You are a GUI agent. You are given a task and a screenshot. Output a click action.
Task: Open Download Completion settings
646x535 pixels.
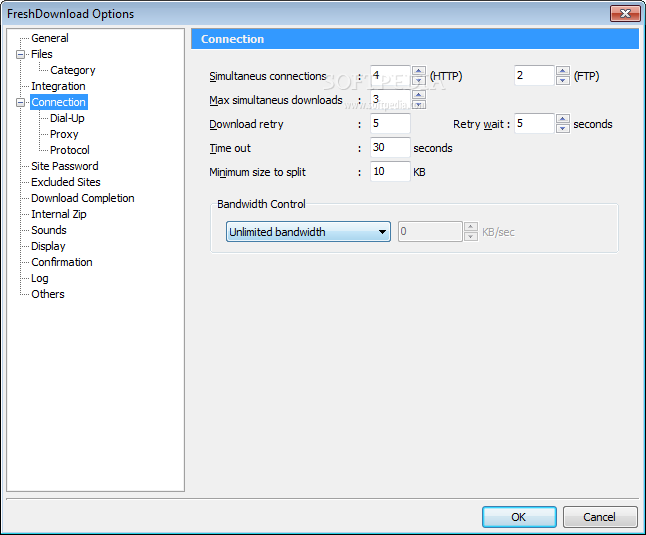click(82, 199)
